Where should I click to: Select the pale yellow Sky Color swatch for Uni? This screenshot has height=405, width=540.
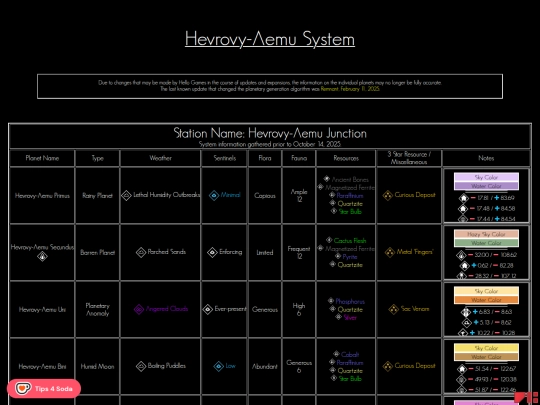[486, 291]
